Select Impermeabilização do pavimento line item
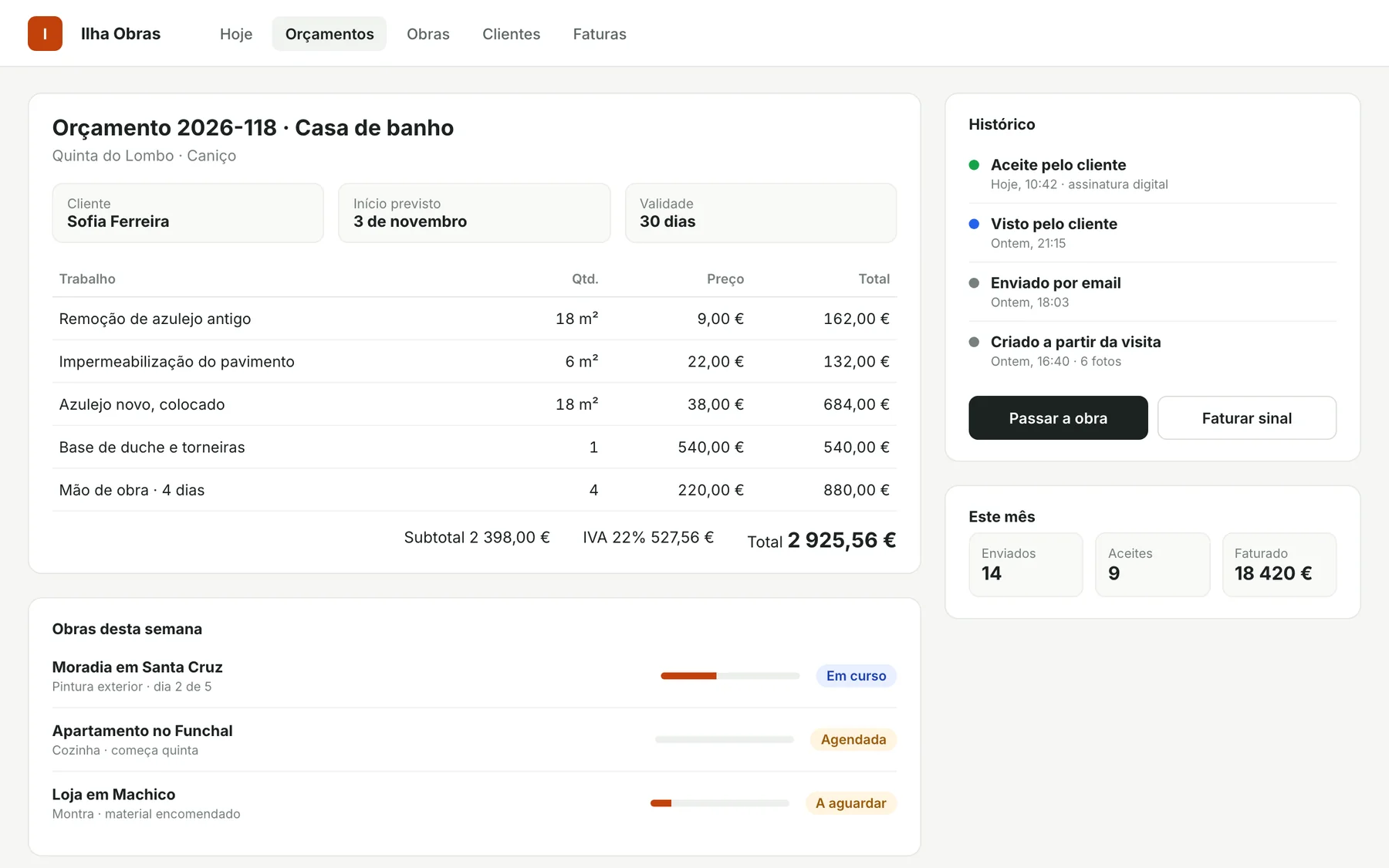Screen dimensions: 1389x868 (475, 362)
